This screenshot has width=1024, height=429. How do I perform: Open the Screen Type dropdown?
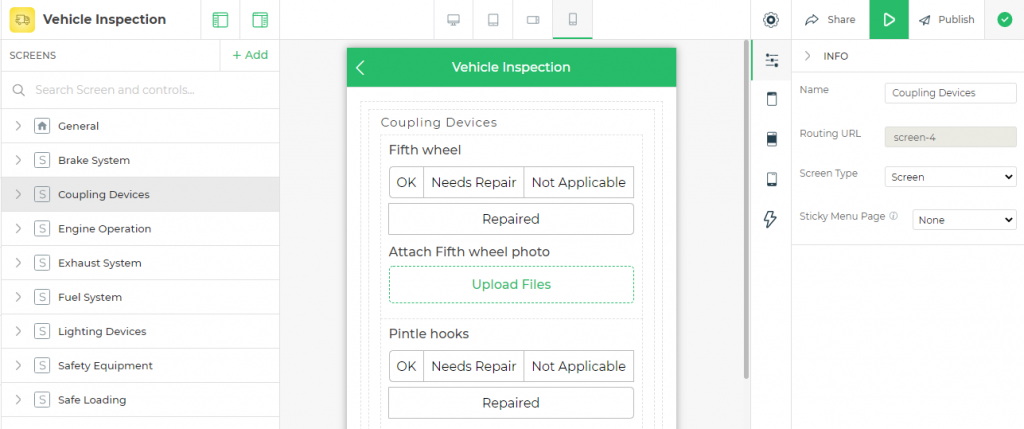coord(950,177)
